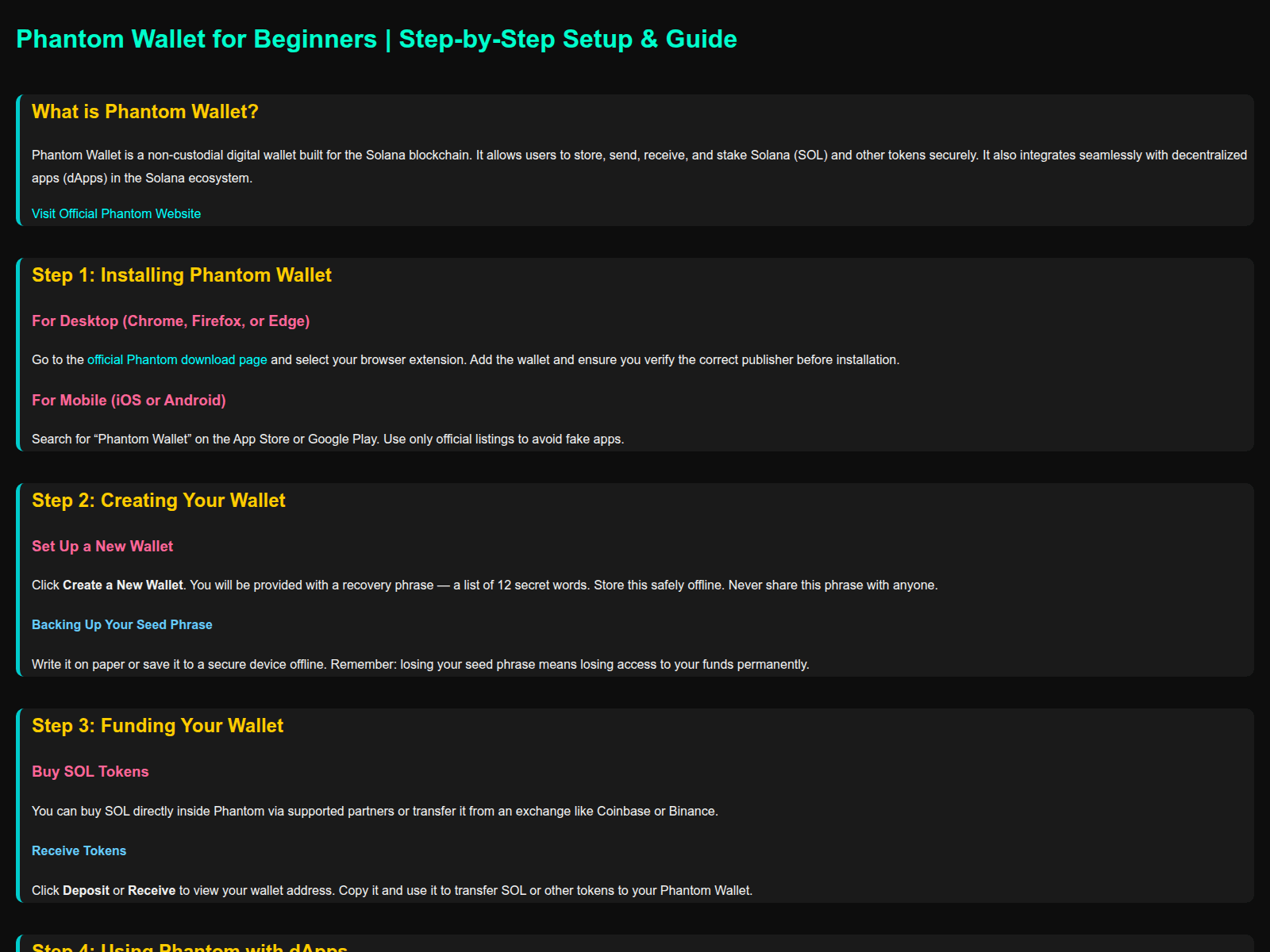Click the sentence 'Search for “Phantom Wallet” on the App Store'
Screen dimensions: 1270x952
pyautogui.click(x=328, y=439)
